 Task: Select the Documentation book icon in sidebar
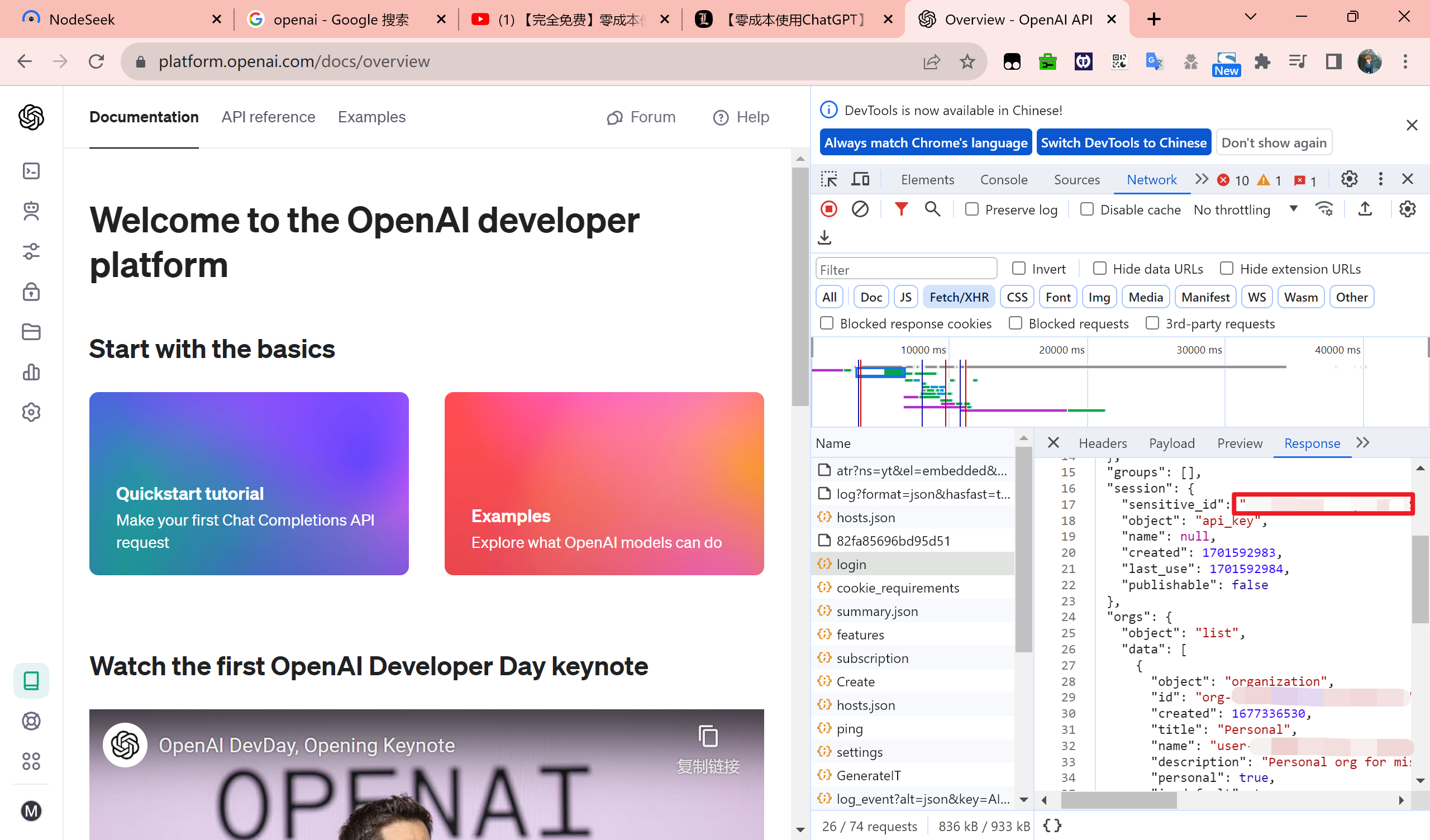(31, 680)
